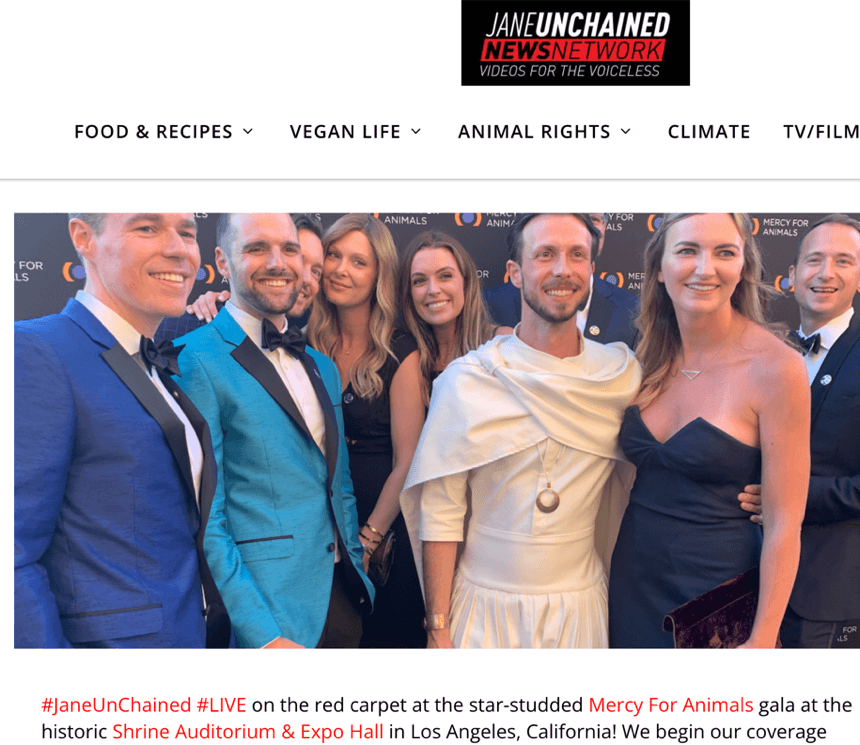Expand the Vegan Life chevron
860x745 pixels.
(x=416, y=132)
